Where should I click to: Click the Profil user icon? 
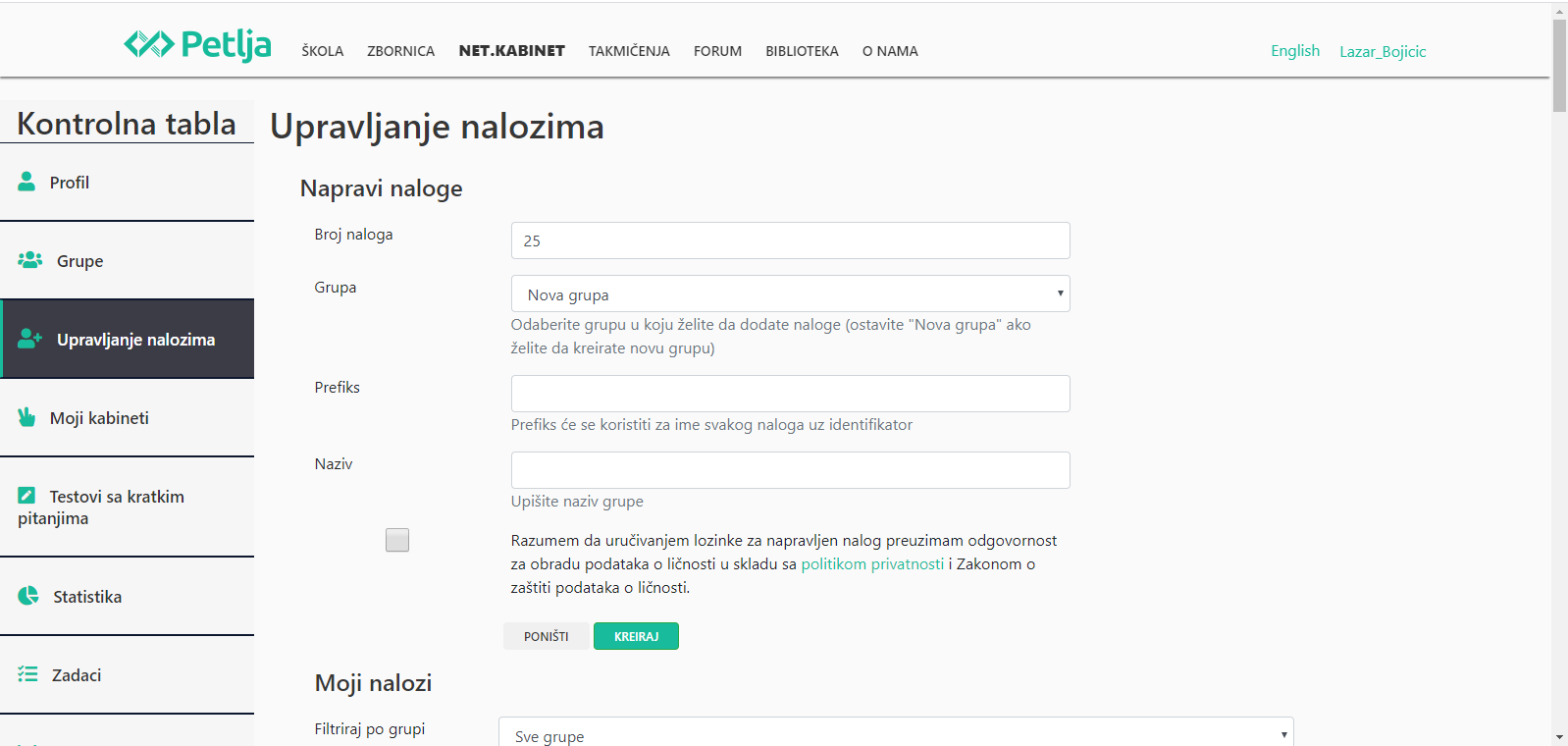click(26, 182)
